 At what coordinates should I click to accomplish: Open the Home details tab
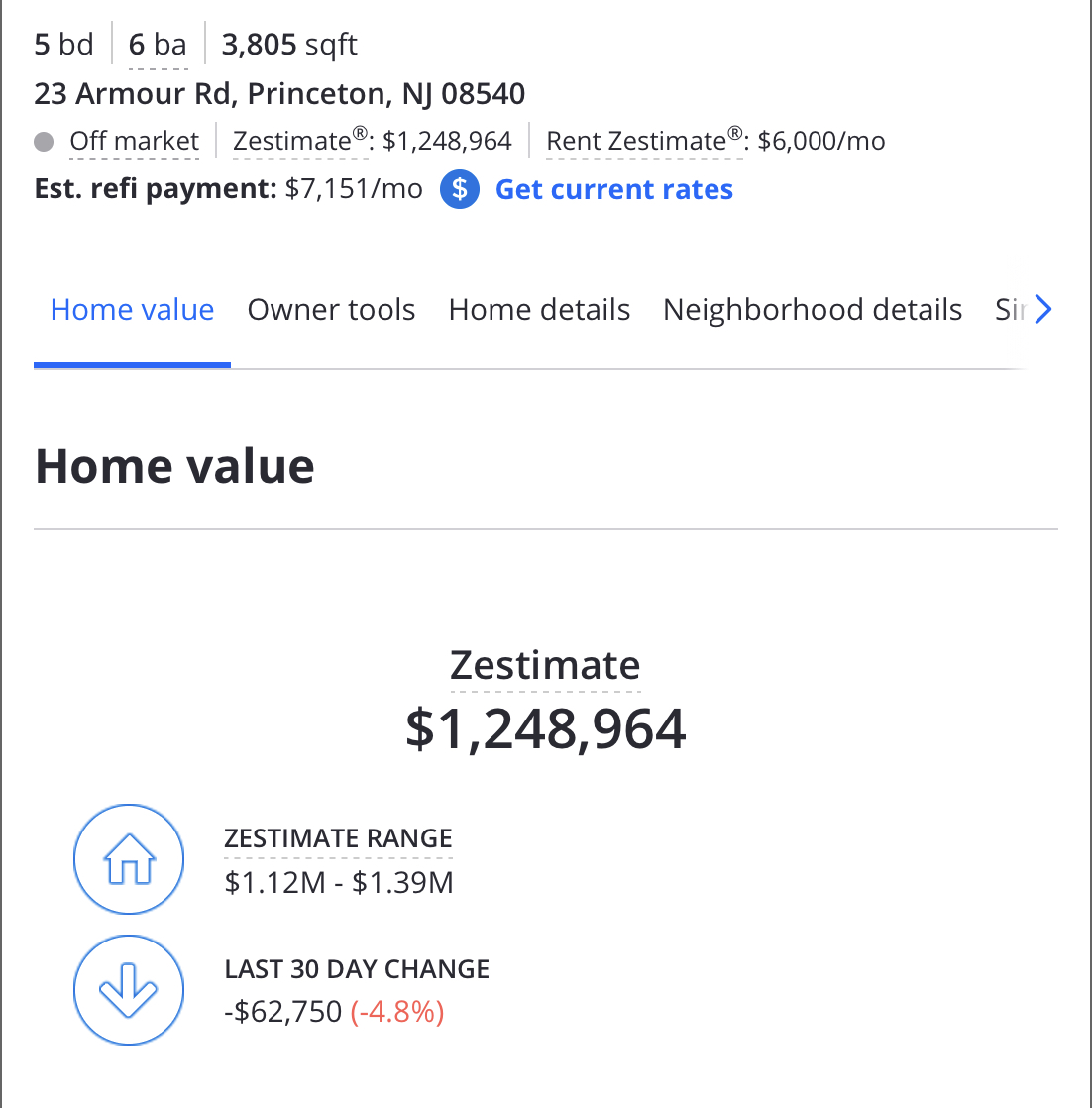(539, 310)
